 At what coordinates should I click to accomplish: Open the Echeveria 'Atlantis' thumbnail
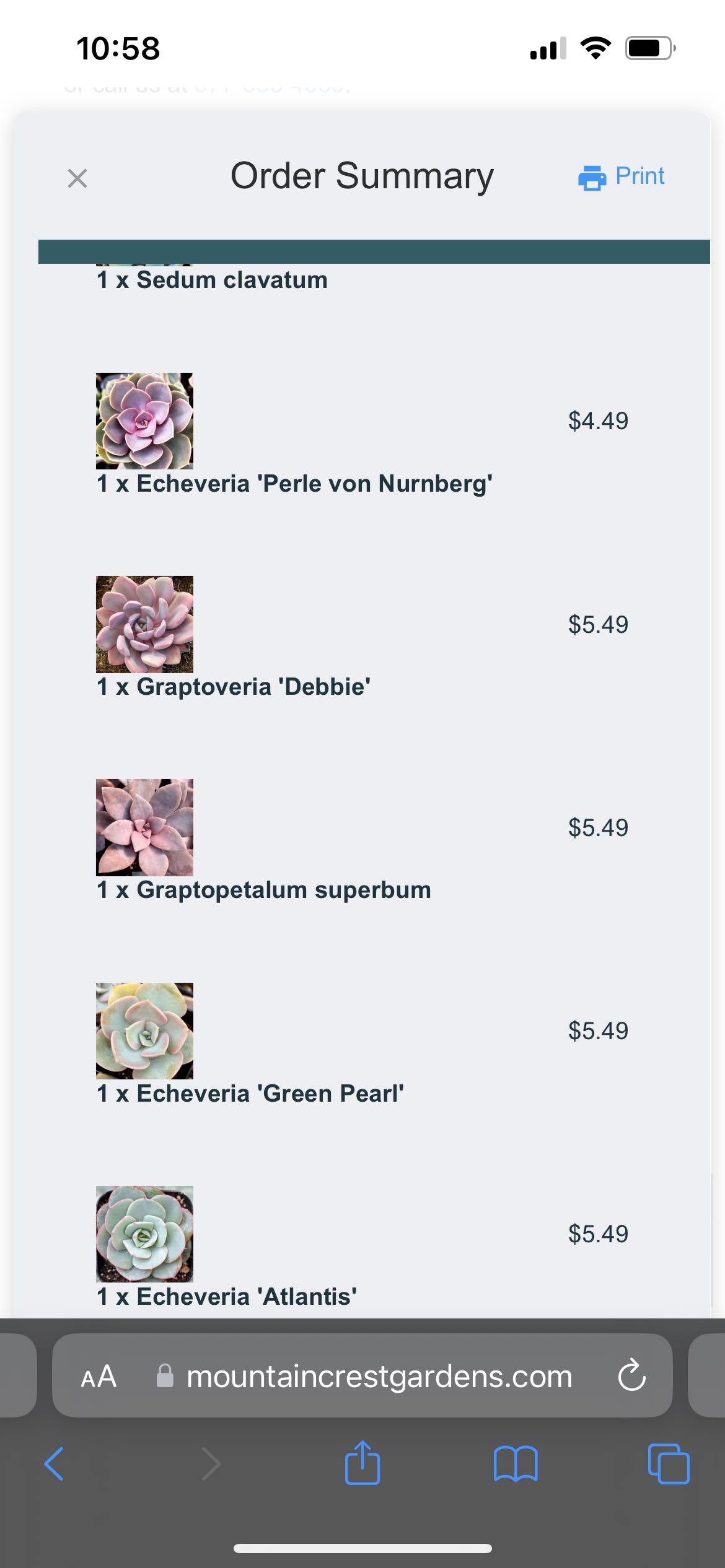click(144, 1234)
